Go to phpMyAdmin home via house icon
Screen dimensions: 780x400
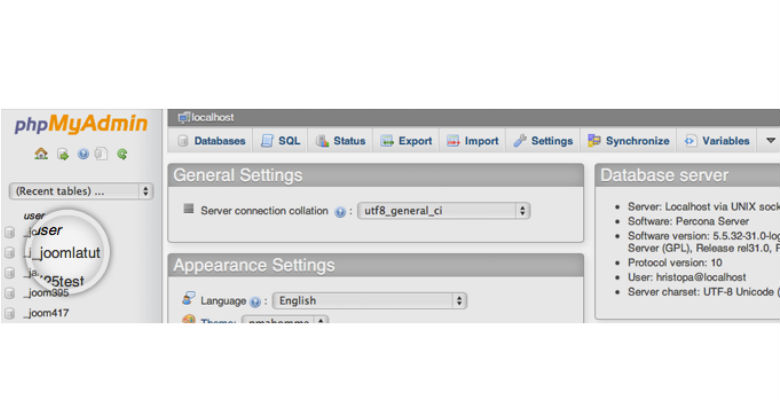coord(41,154)
